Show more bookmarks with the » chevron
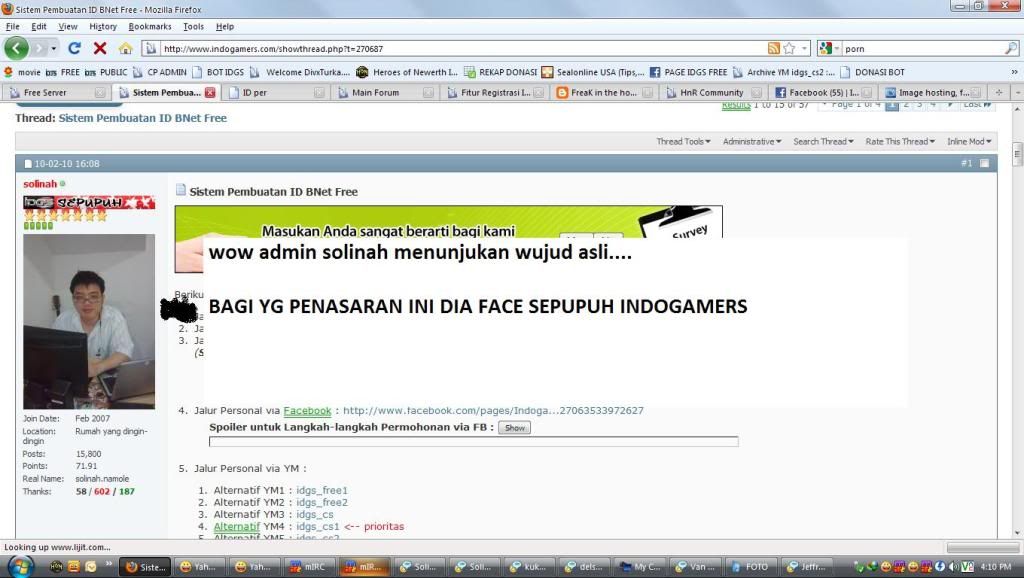This screenshot has height=578, width=1024. [1014, 72]
